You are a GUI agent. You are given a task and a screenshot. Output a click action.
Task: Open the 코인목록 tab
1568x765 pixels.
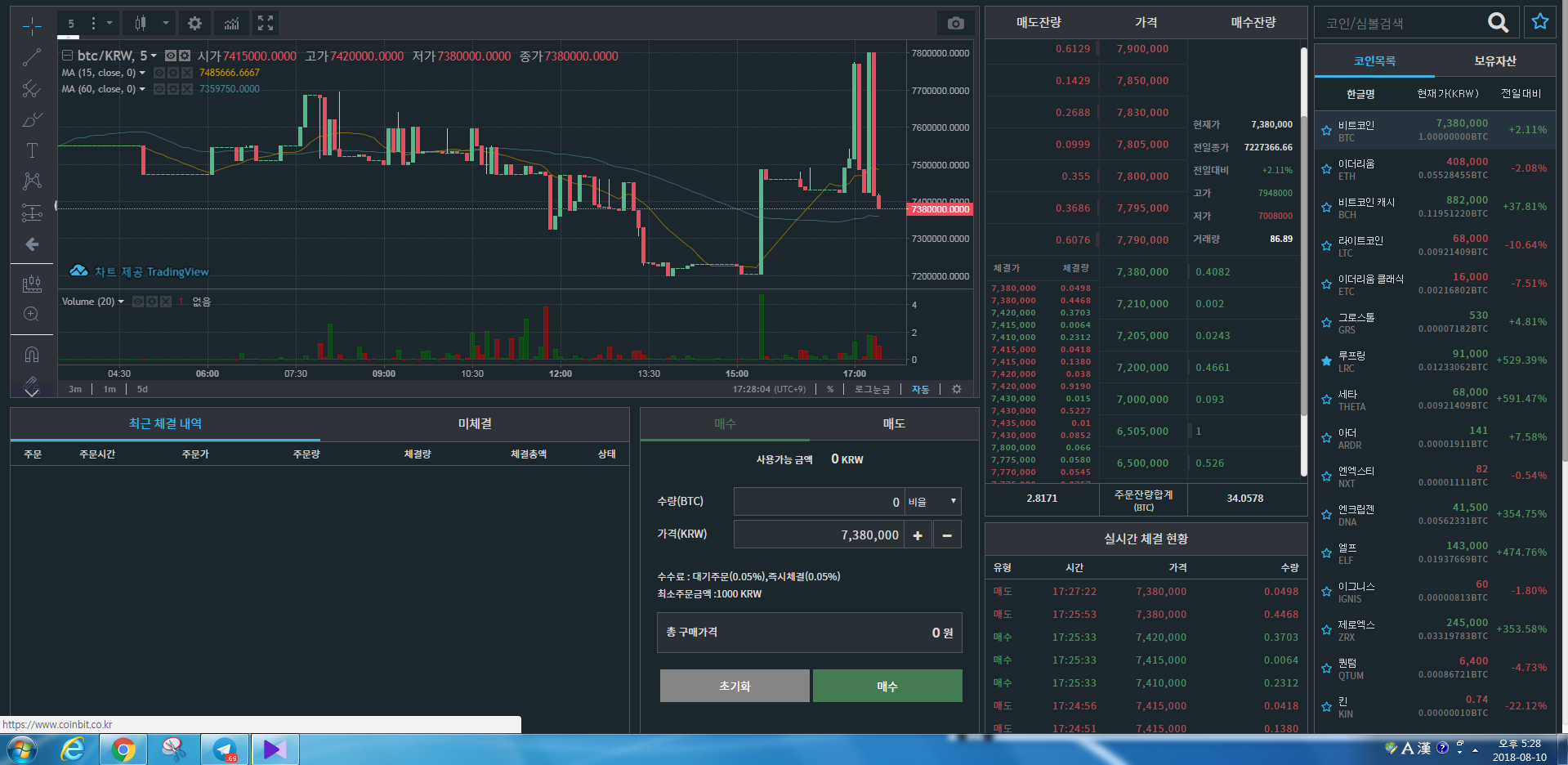point(1374,61)
